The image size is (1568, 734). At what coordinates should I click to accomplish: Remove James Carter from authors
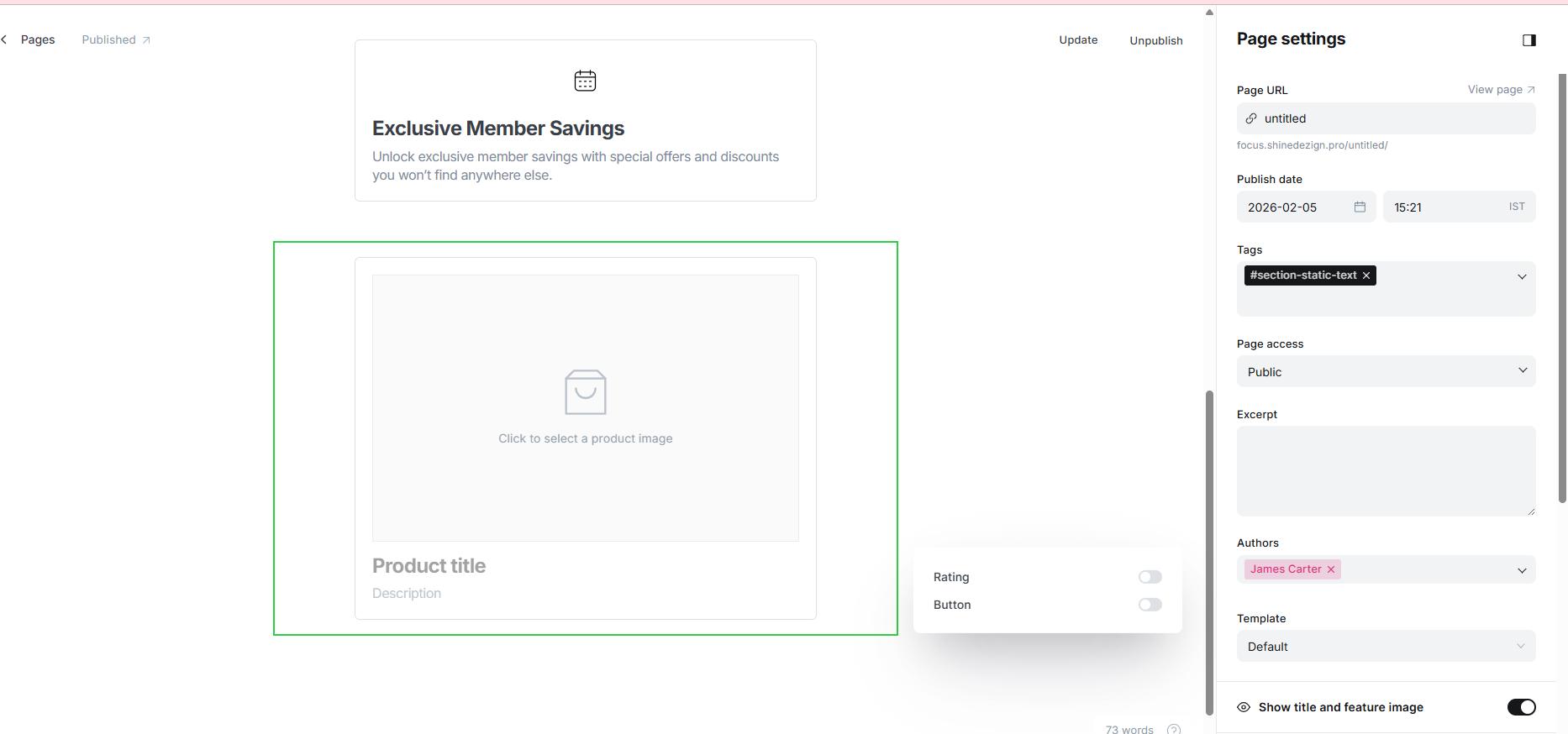[1331, 569]
